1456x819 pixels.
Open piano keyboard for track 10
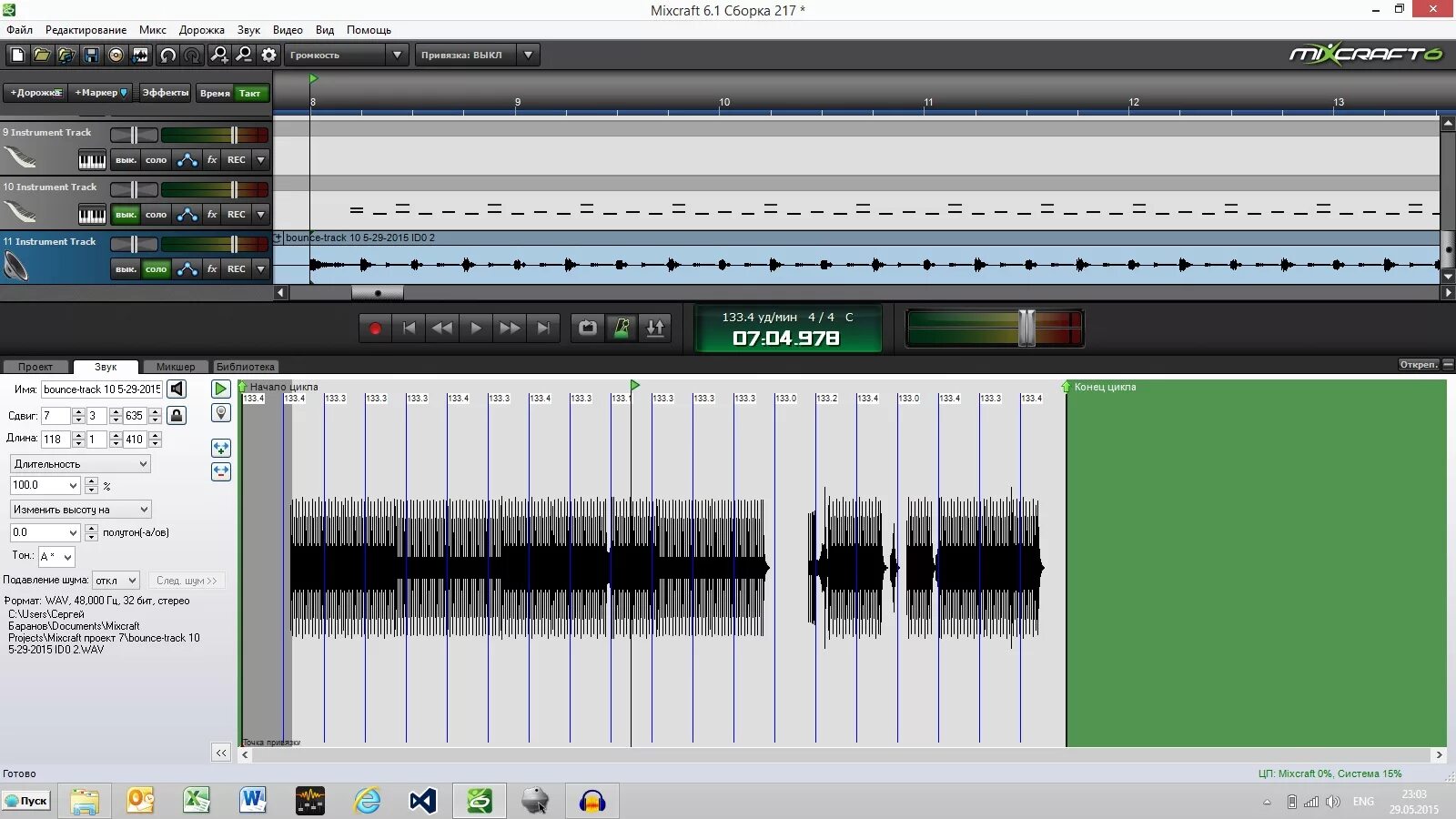92,215
